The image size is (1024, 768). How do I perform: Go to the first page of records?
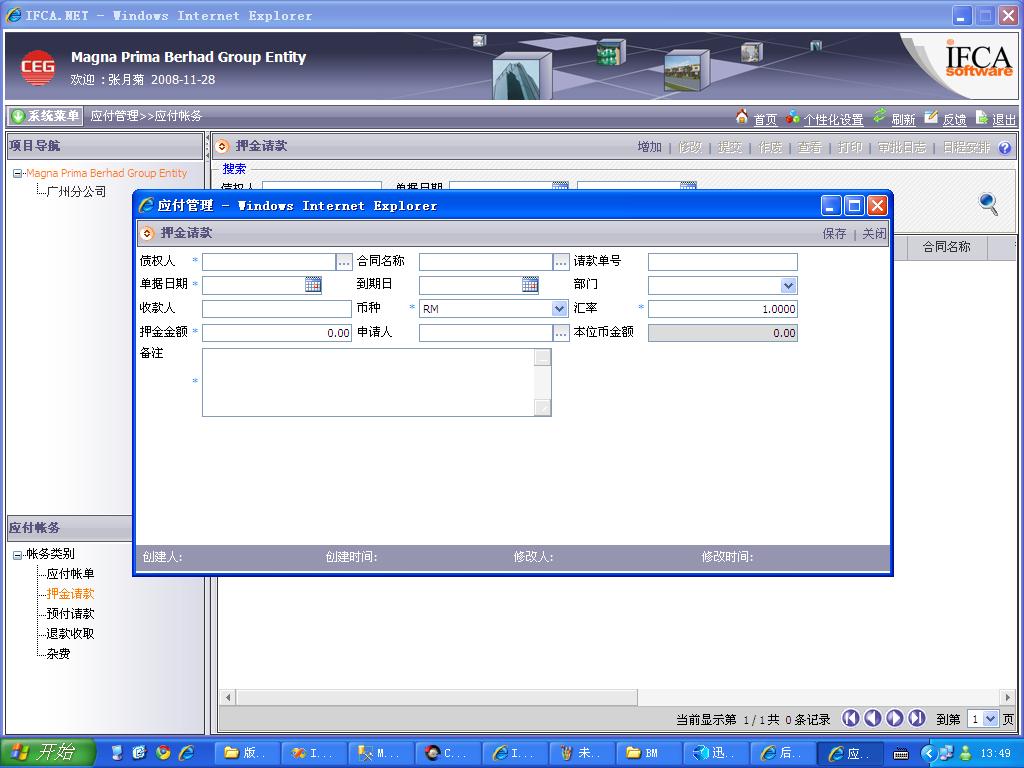click(850, 718)
